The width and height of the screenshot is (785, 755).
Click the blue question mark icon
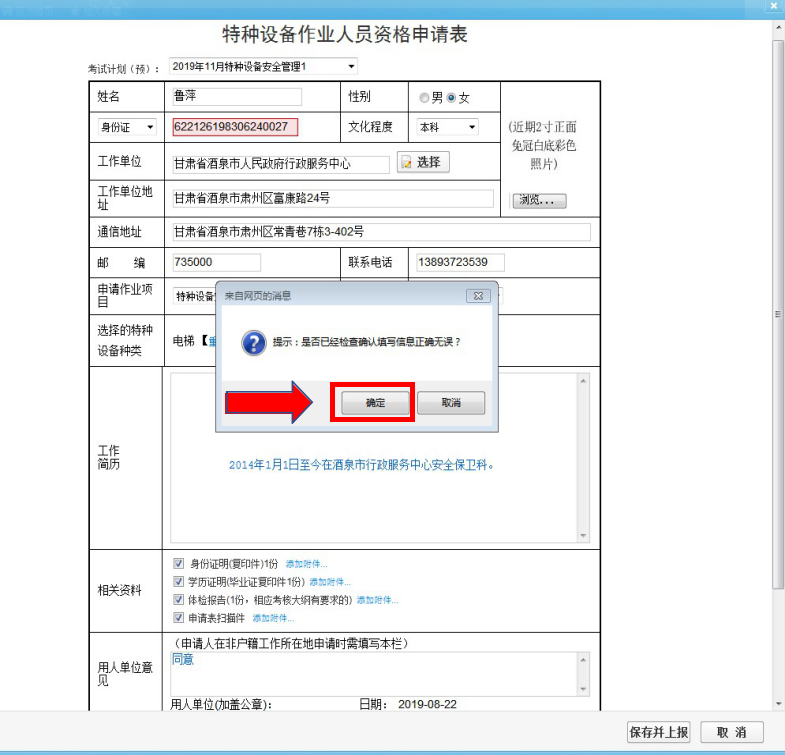[253, 343]
